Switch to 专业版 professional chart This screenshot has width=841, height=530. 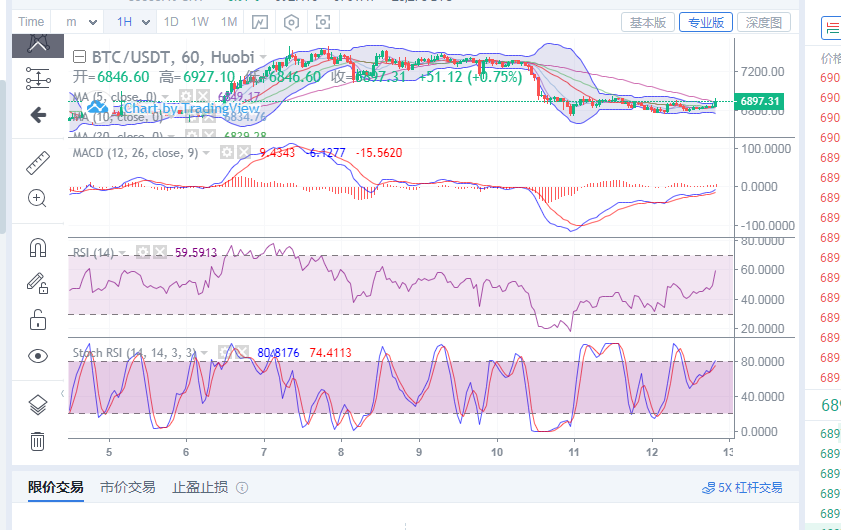click(x=706, y=23)
